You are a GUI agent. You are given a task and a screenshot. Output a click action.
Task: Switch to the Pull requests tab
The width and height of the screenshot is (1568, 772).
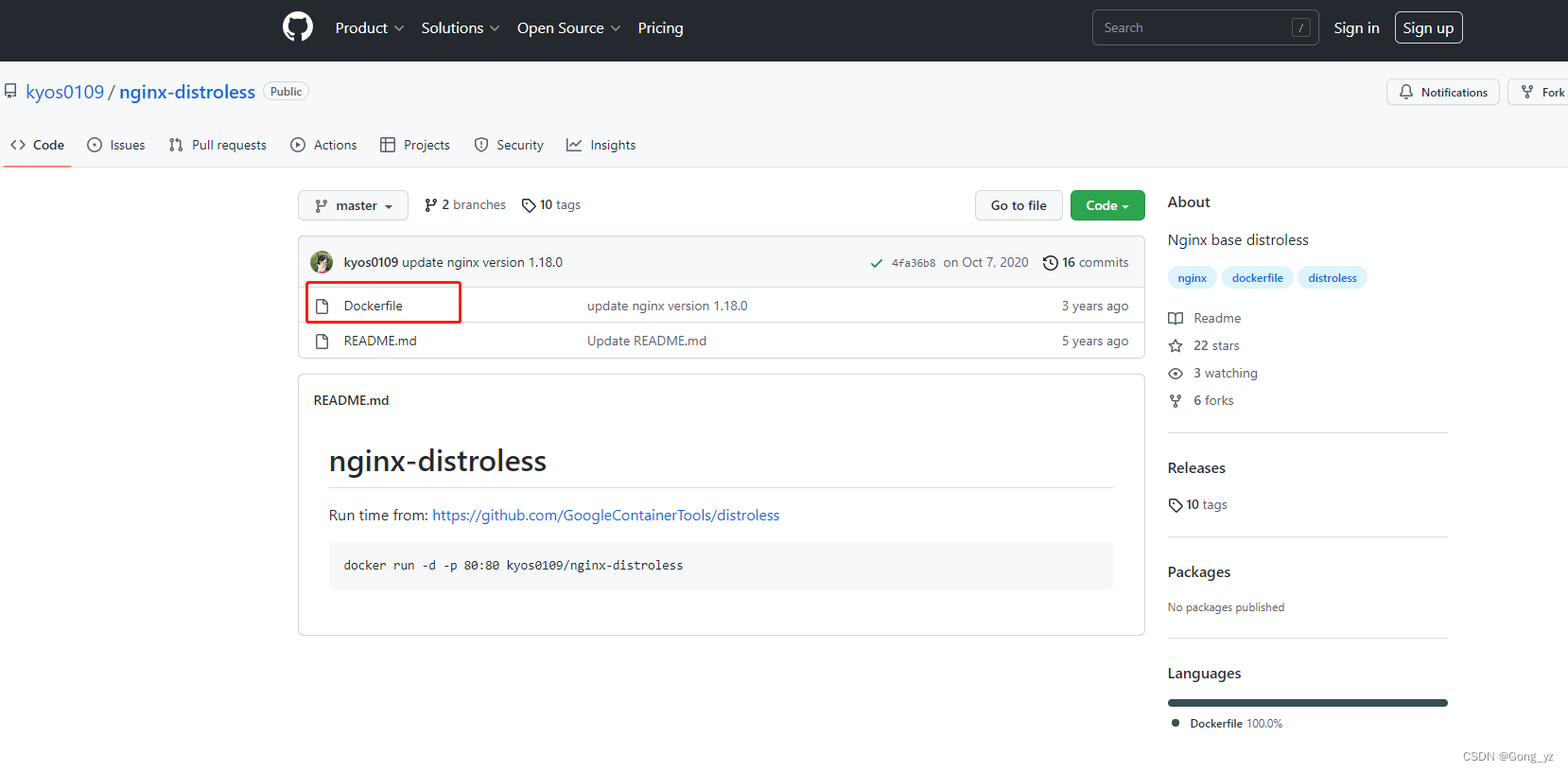click(218, 145)
